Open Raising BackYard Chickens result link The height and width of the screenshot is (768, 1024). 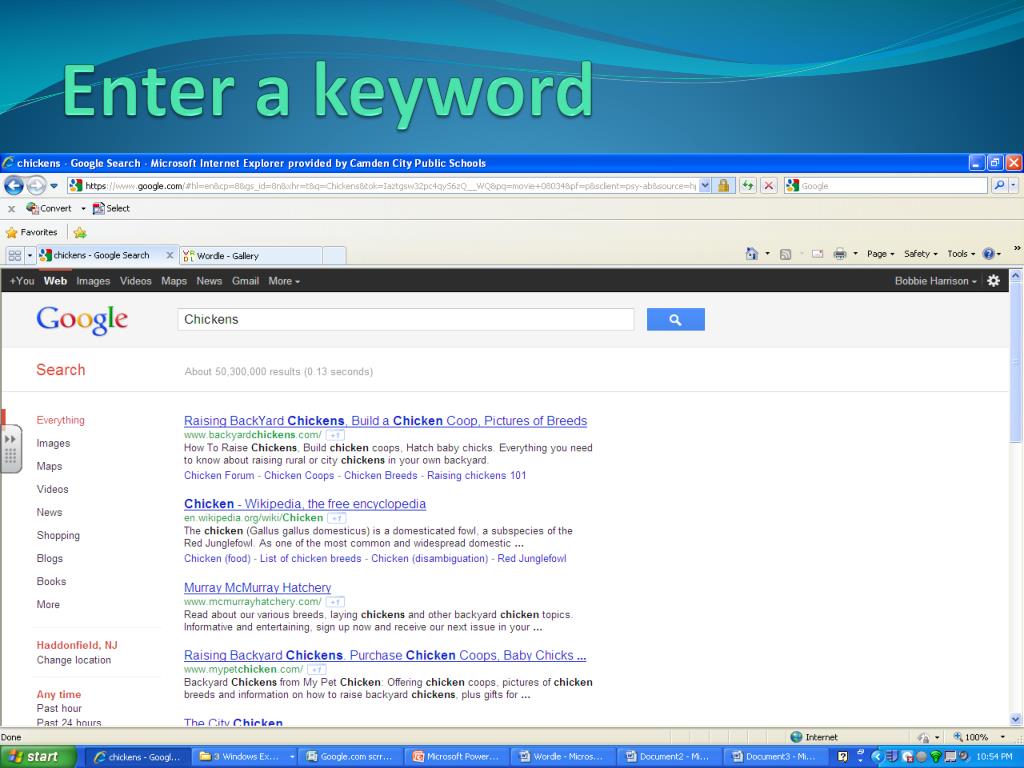385,421
